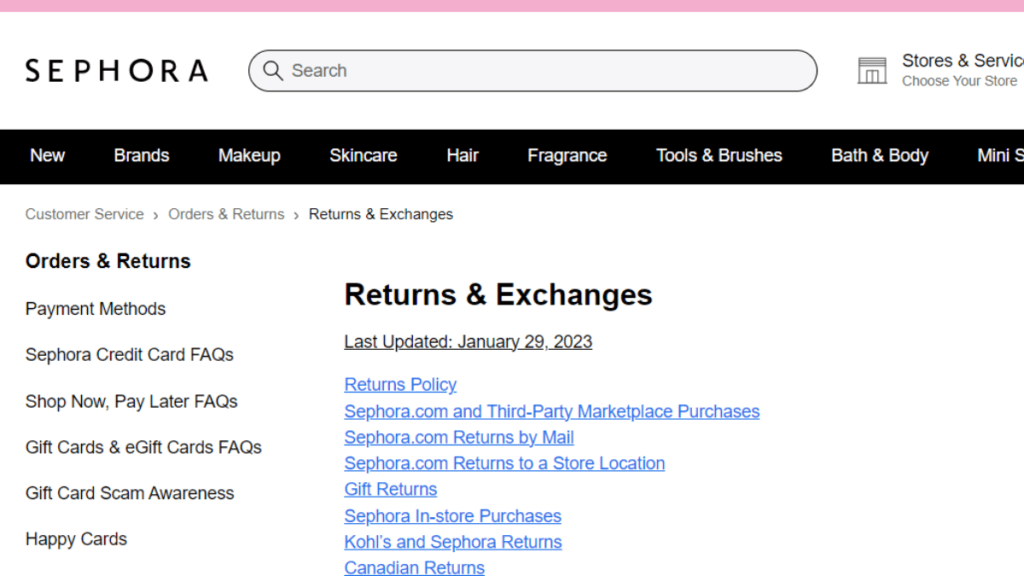Image resolution: width=1024 pixels, height=576 pixels.
Task: View the New arrivals section
Action: [47, 156]
